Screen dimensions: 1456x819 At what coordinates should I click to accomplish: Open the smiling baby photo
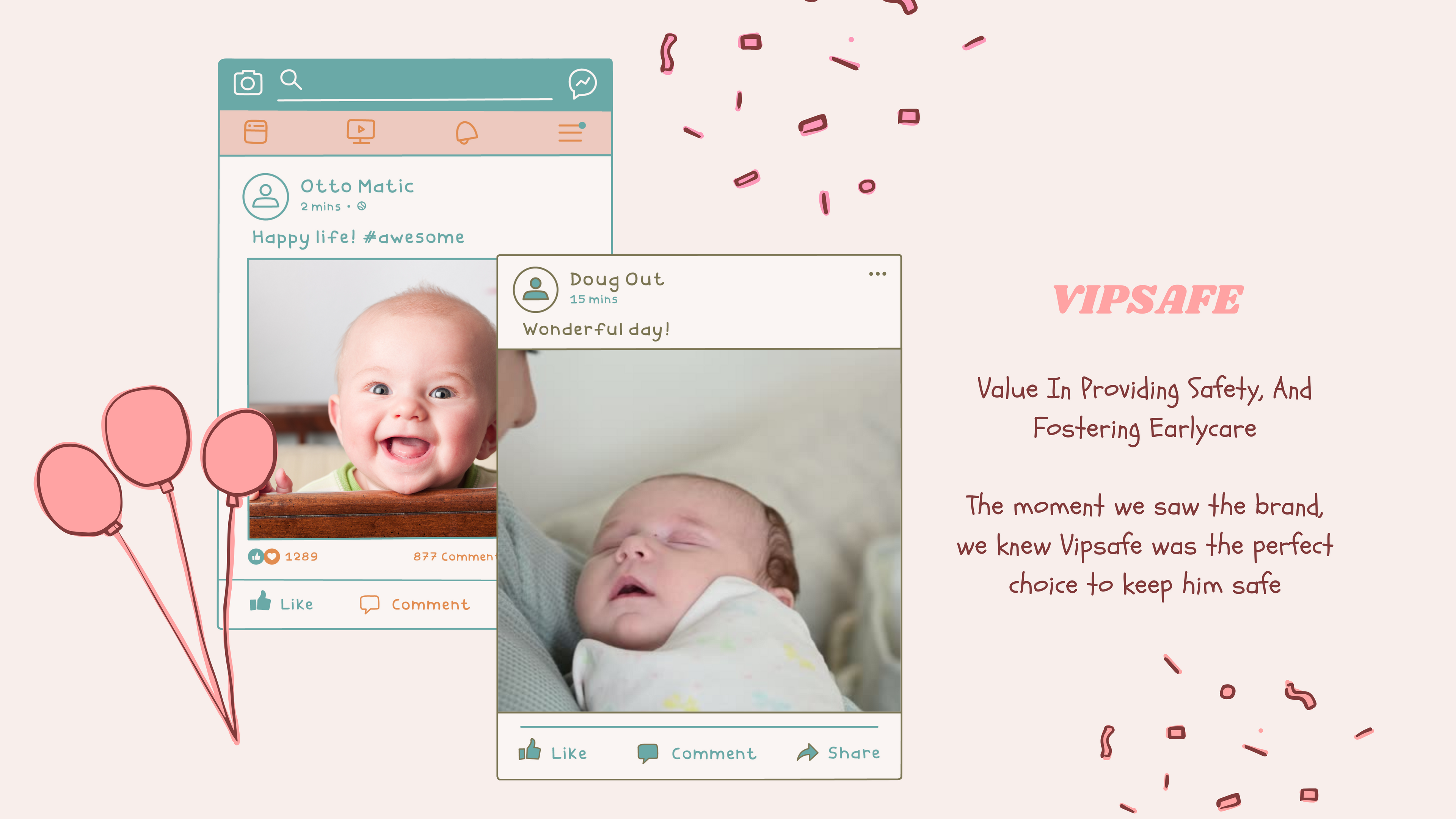pos(372,399)
